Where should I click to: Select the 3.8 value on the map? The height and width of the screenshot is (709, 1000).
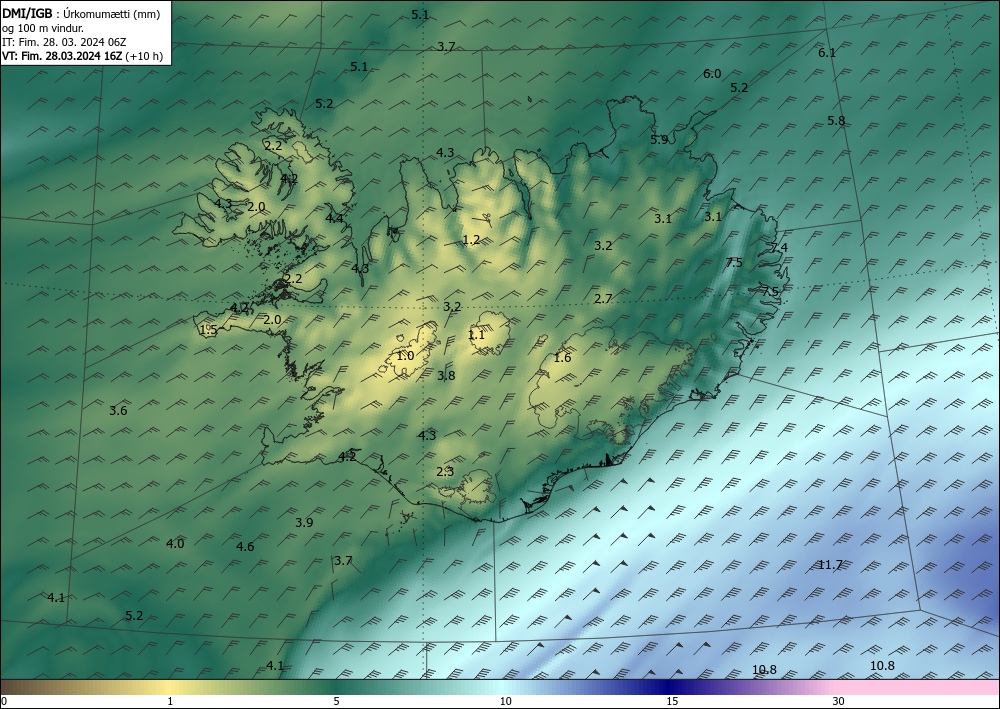[x=446, y=376]
